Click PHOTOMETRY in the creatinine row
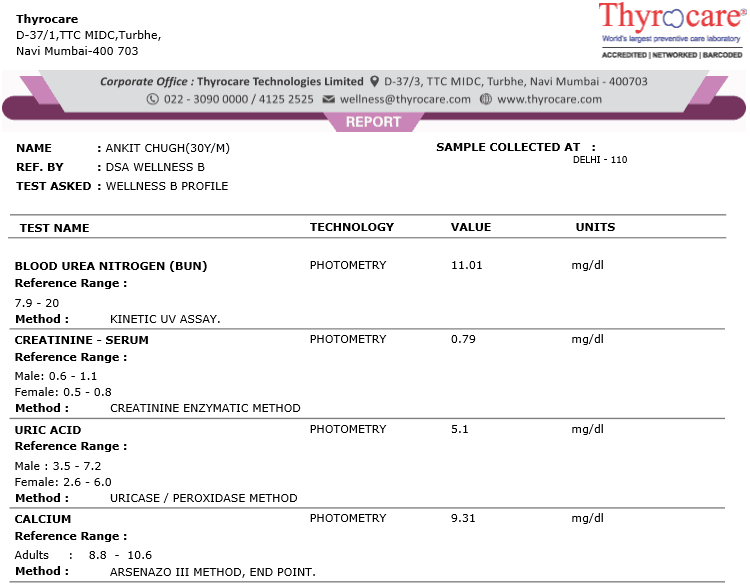Screen dimensions: 750x585 (348, 340)
